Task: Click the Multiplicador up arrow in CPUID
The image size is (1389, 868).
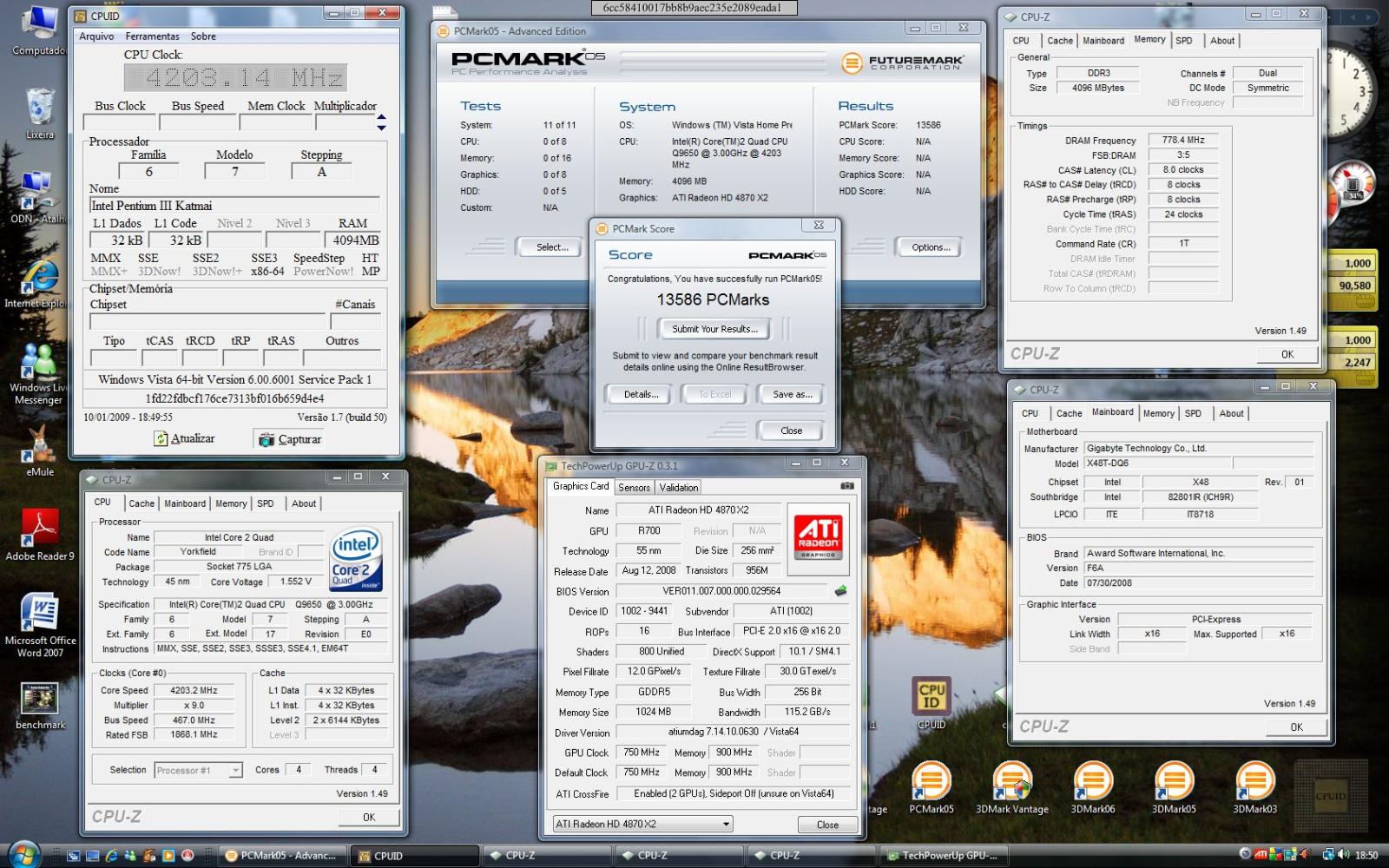Action: point(381,117)
